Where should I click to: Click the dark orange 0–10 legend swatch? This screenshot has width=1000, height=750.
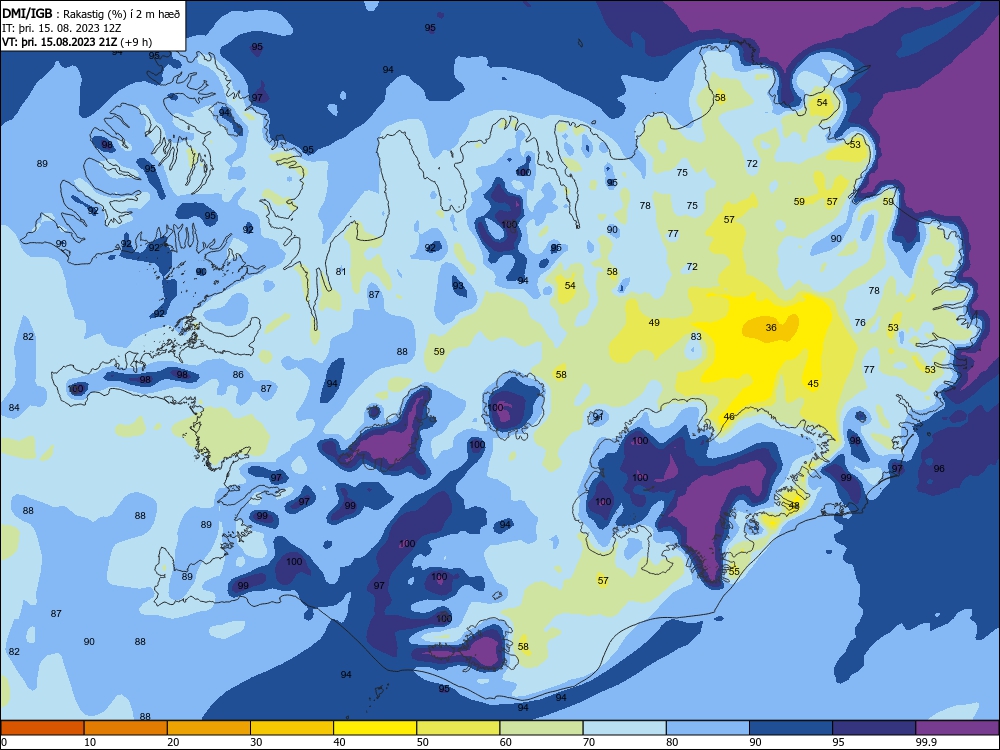click(42, 728)
